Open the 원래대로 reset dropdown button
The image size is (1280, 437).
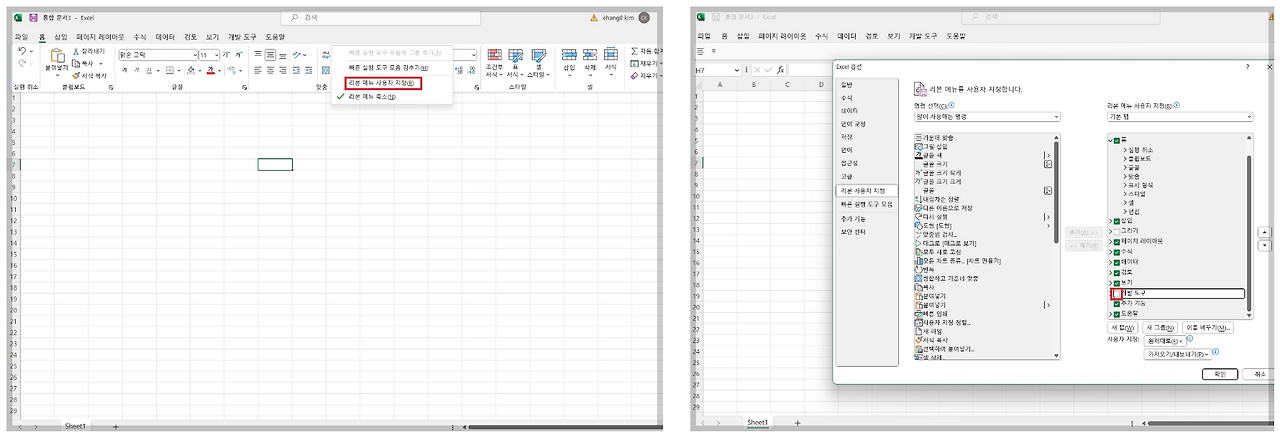click(1163, 341)
